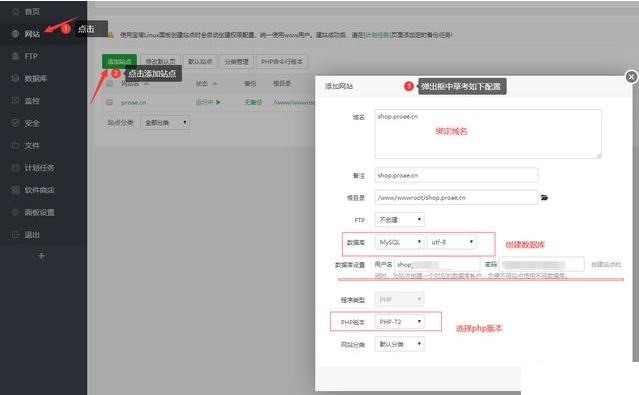Image resolution: width=639 pixels, height=395 pixels.
Task: Open the 监控 monitoring page
Action: (x=32, y=101)
